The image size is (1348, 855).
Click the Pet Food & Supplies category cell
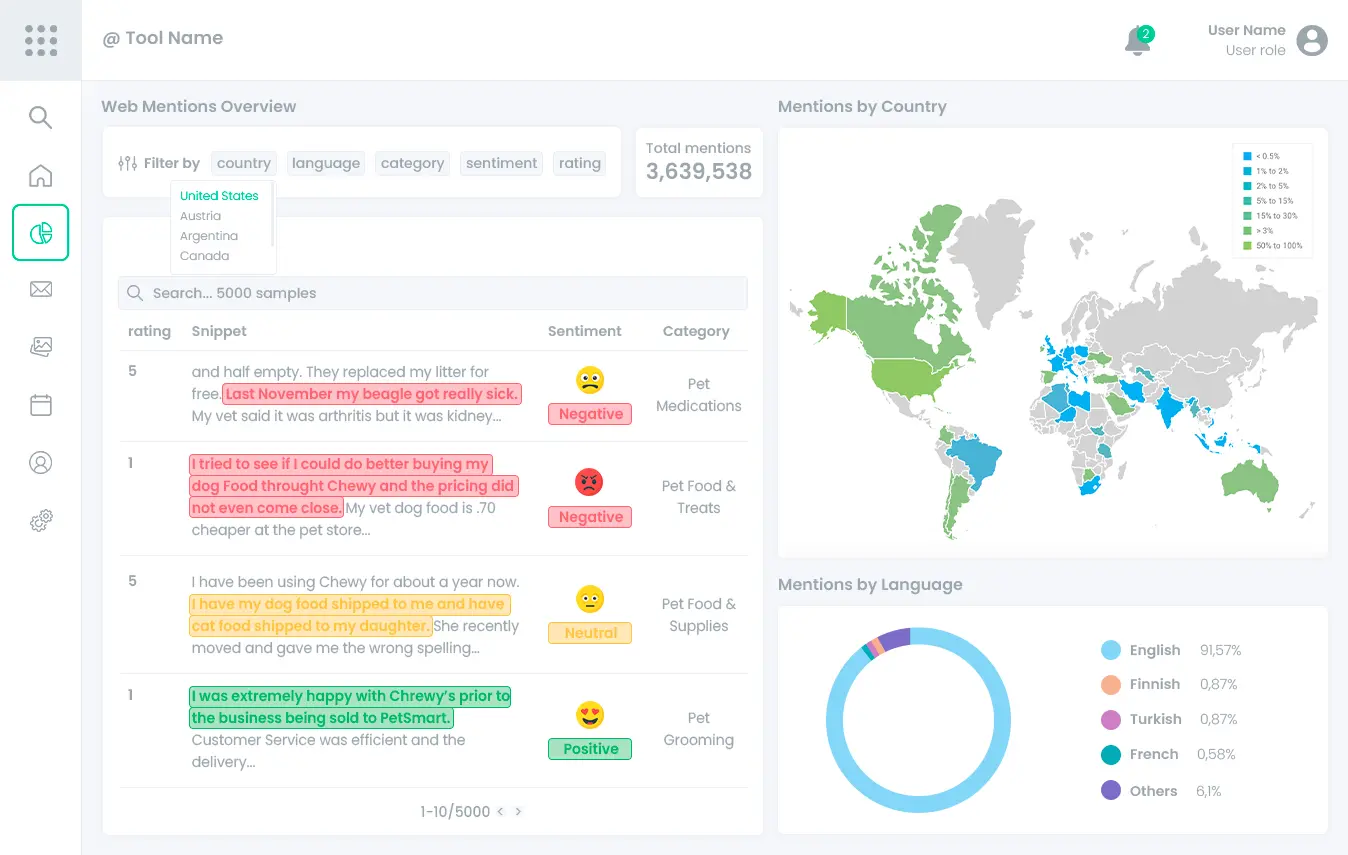click(699, 615)
